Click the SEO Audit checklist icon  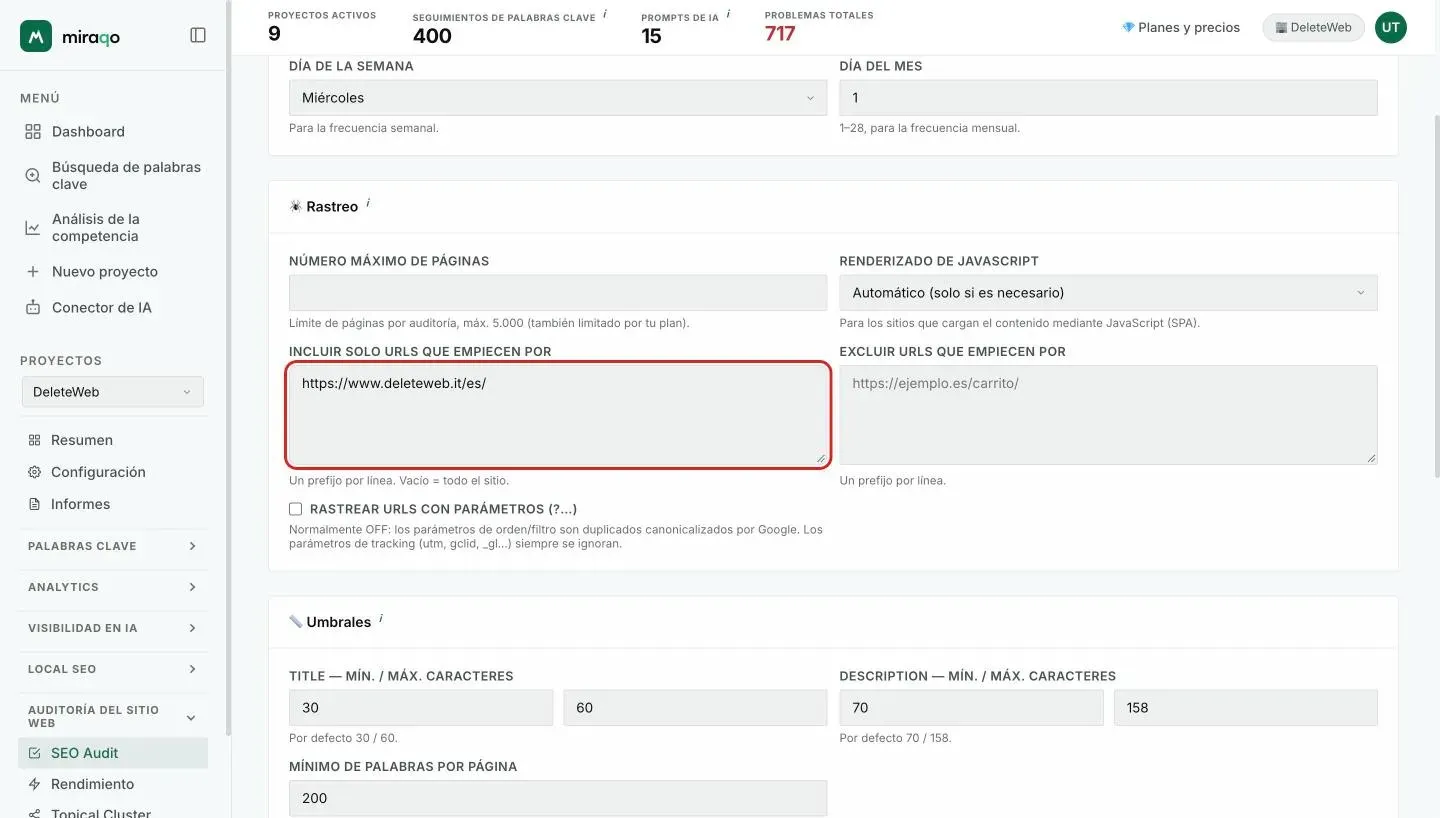pos(35,753)
